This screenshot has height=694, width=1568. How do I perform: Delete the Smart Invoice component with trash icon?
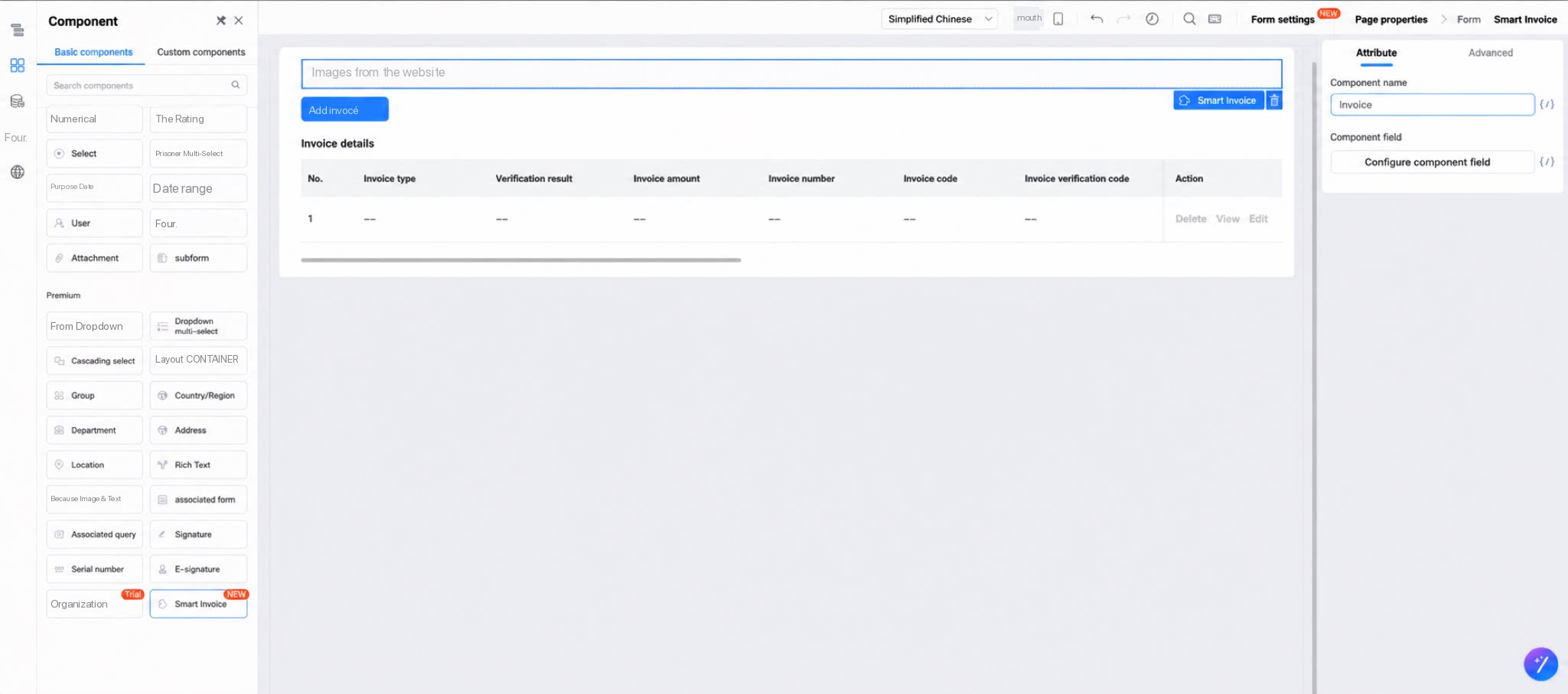point(1274,100)
